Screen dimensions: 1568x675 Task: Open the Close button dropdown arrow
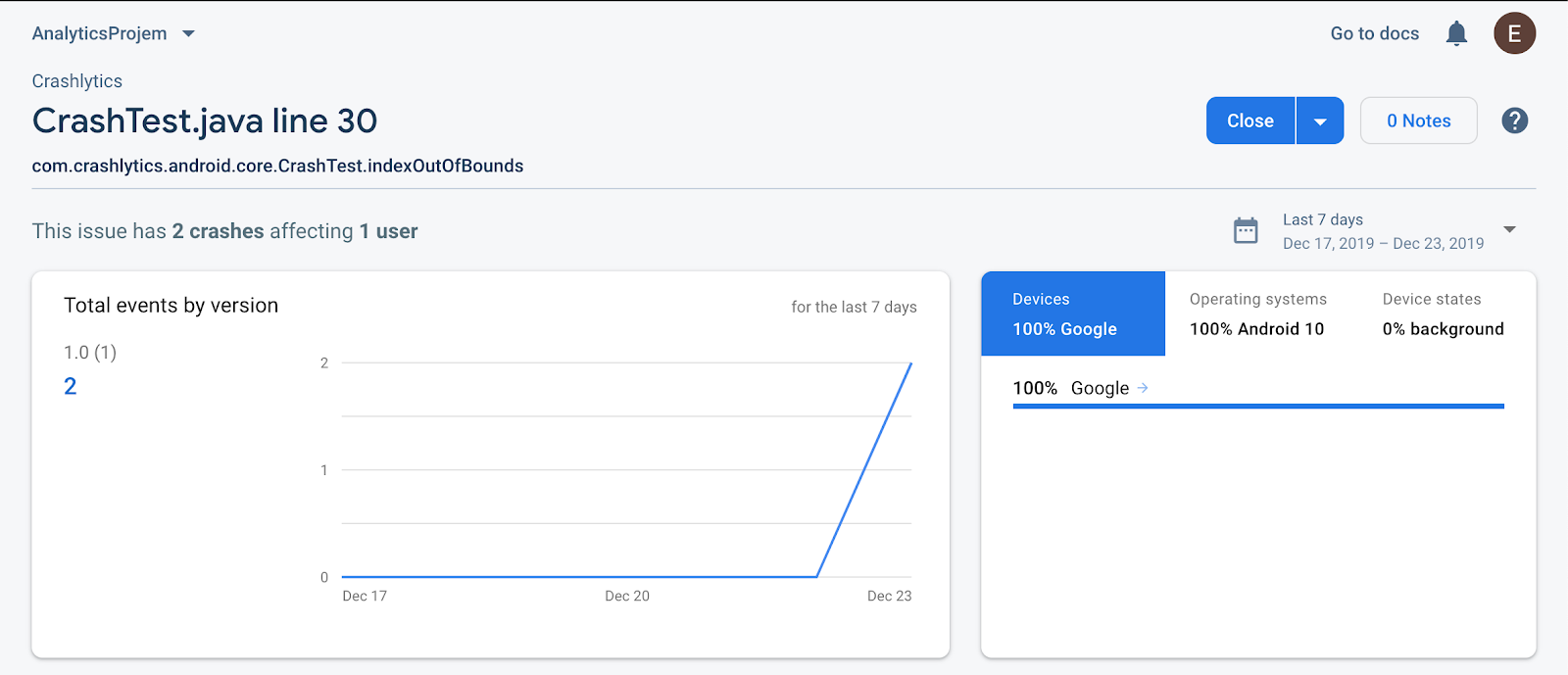[x=1320, y=121]
